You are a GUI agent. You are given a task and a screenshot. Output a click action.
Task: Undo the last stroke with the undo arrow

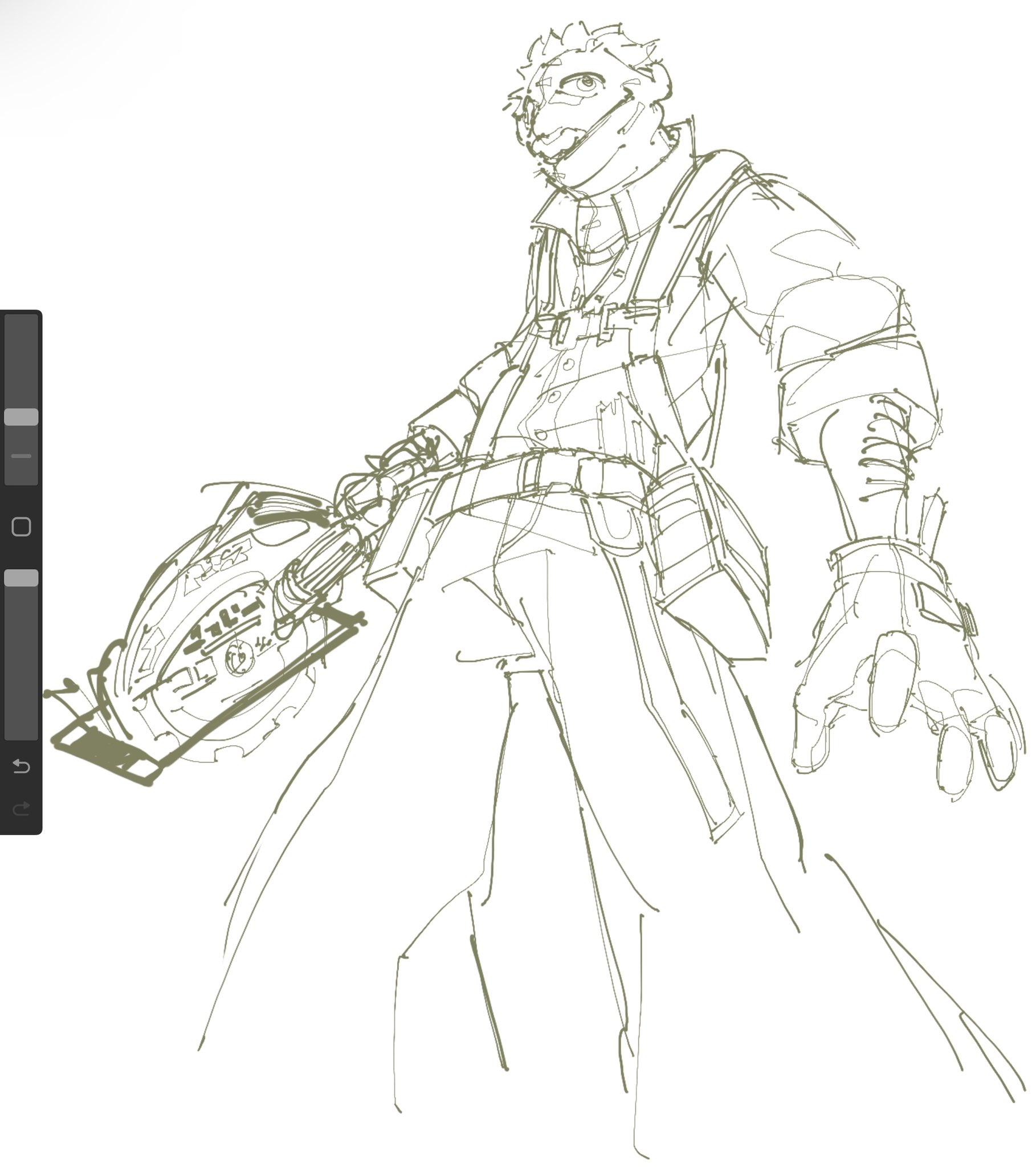[21, 766]
